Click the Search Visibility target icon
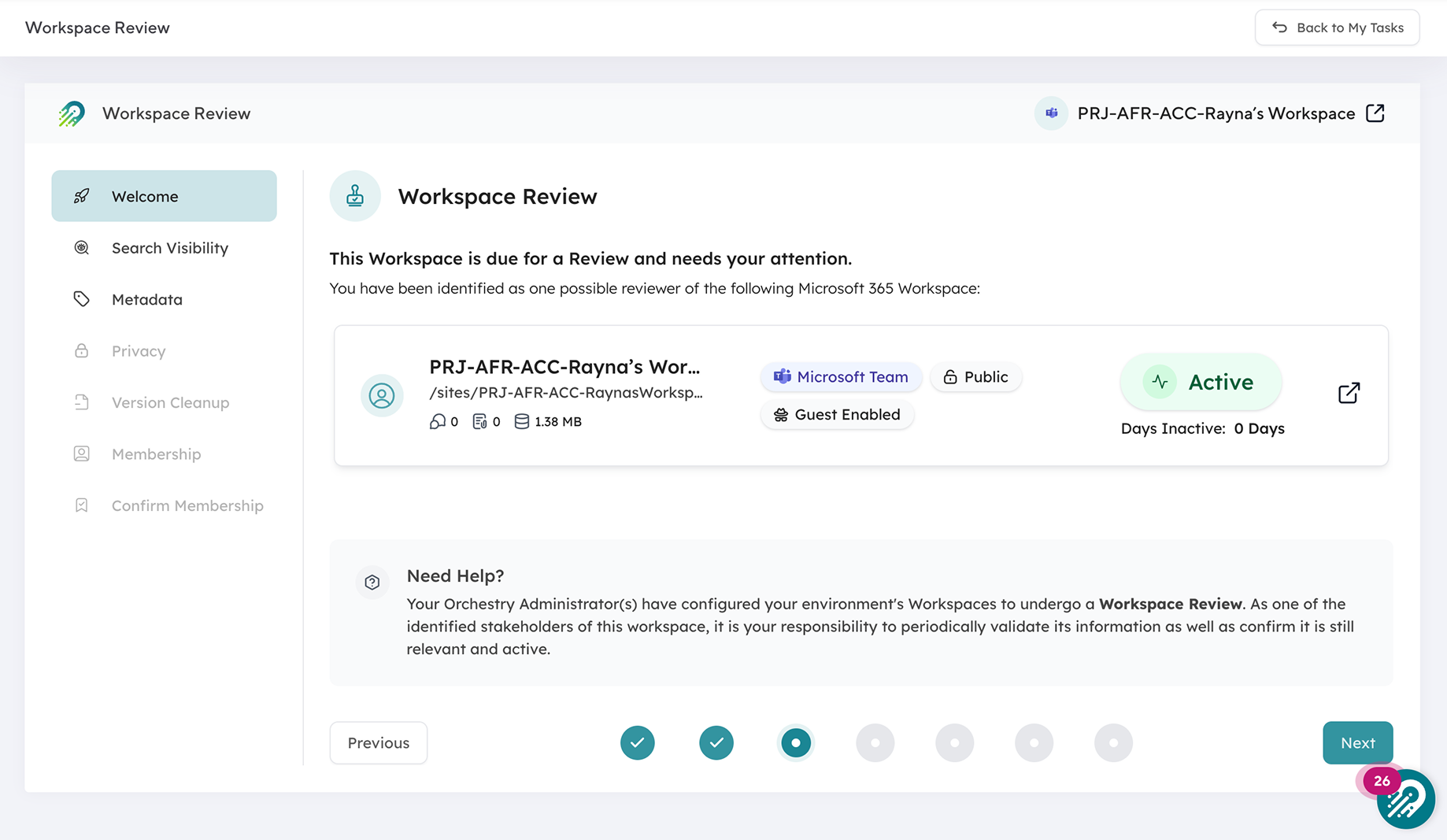This screenshot has height=840, width=1447. 81,248
